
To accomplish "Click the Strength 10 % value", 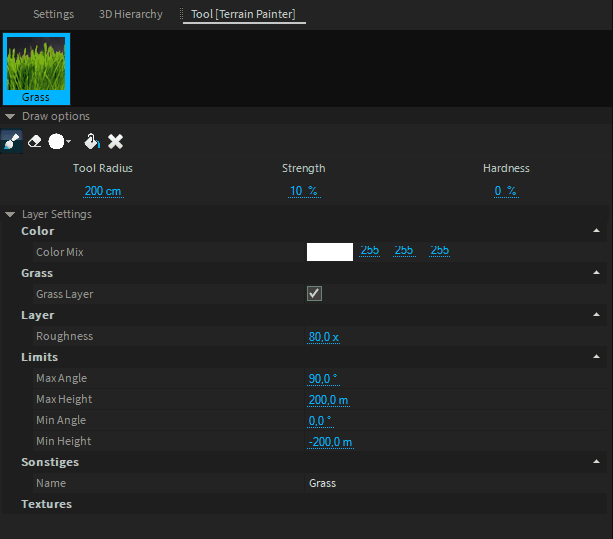I will click(x=303, y=191).
